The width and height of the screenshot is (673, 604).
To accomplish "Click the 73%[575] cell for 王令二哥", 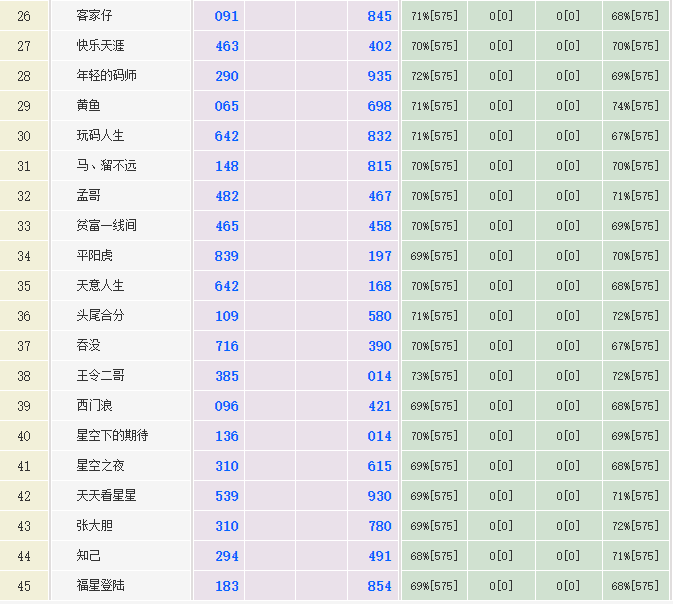I will click(433, 376).
